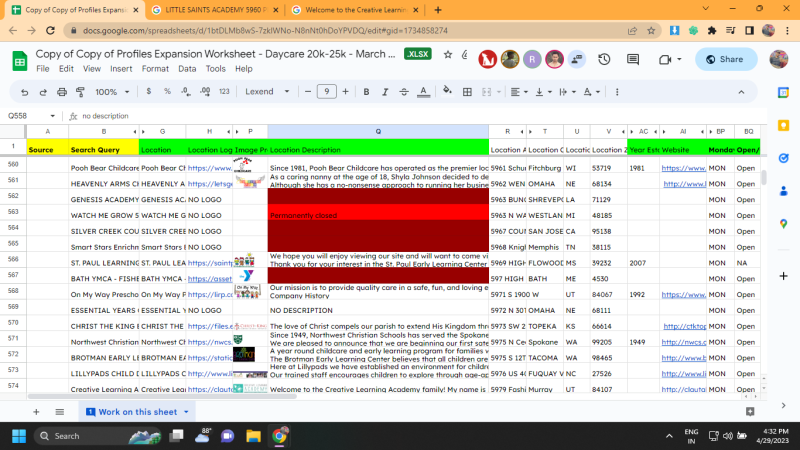The image size is (800, 450).
Task: Open Google Tasks side panel icon
Action: [783, 158]
